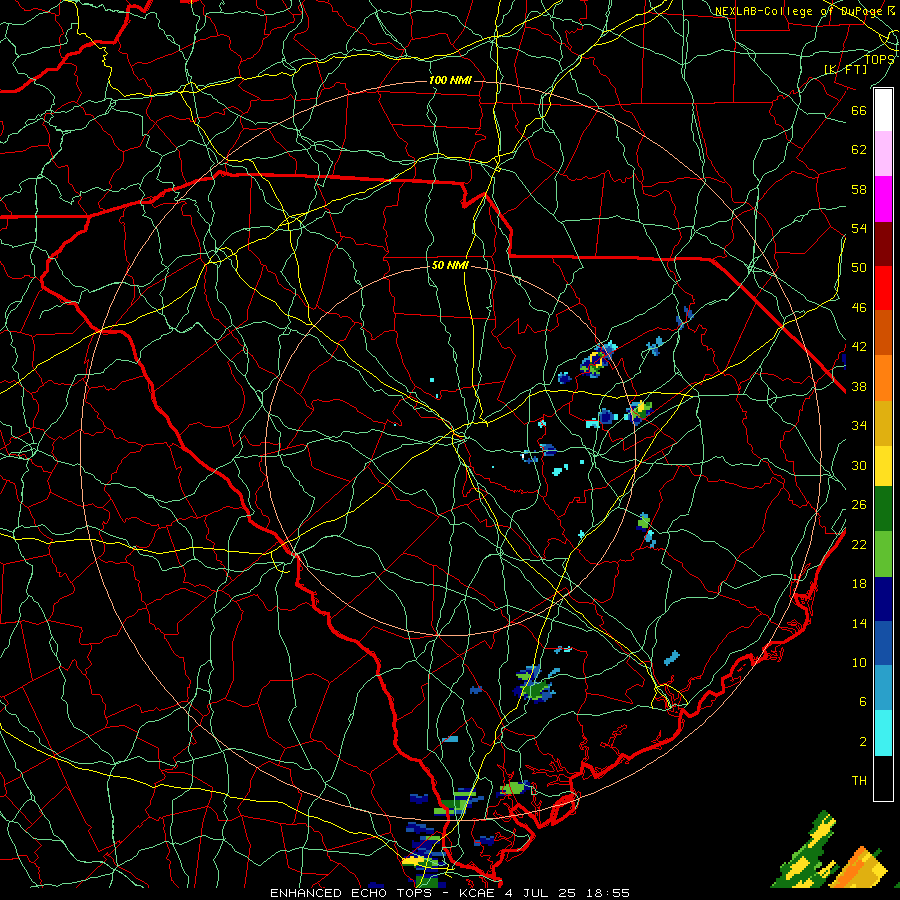Pick the dark green legend swatch
The width and height of the screenshot is (900, 900).
tap(883, 509)
